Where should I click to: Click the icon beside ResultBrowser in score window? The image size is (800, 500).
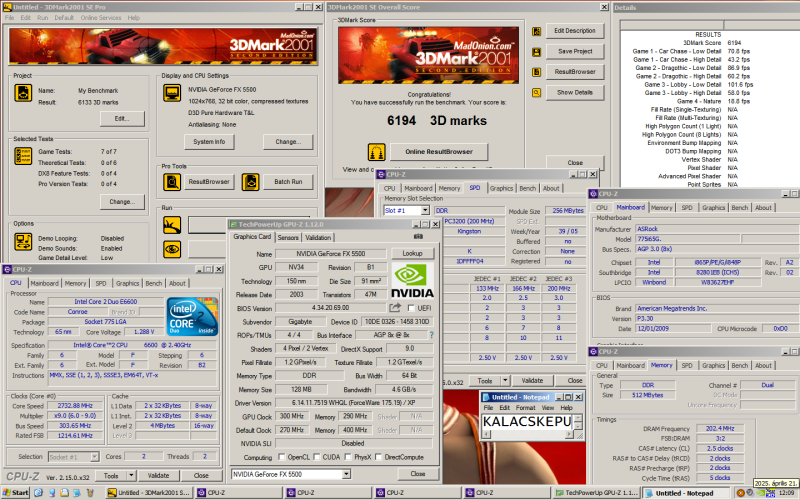pos(536,72)
